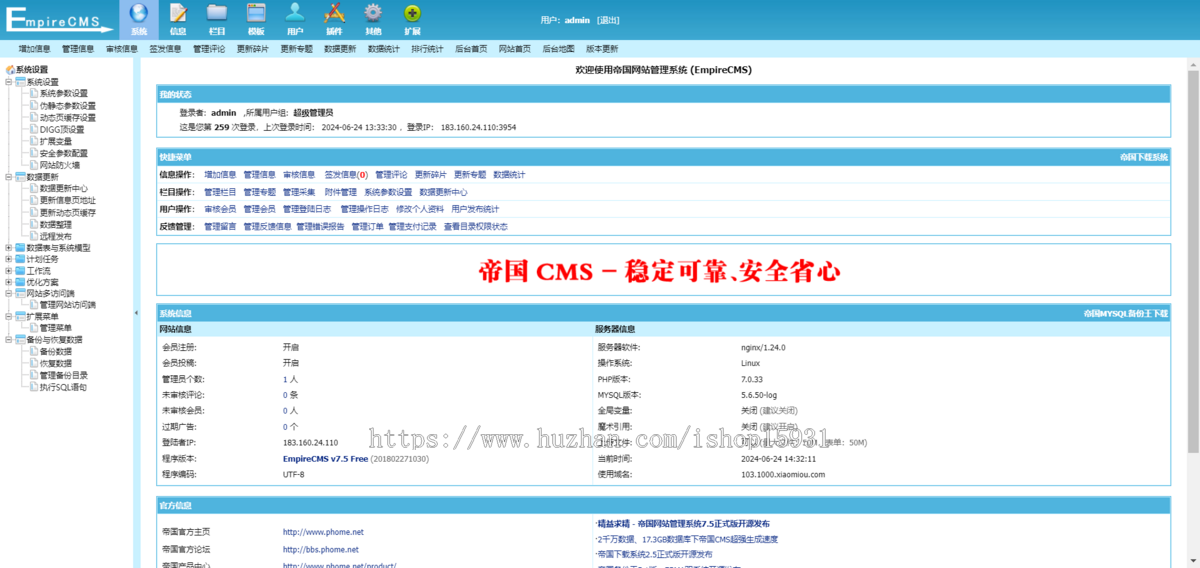Open the 用户 person icon
Image resolution: width=1200 pixels, height=568 pixels.
(295, 14)
